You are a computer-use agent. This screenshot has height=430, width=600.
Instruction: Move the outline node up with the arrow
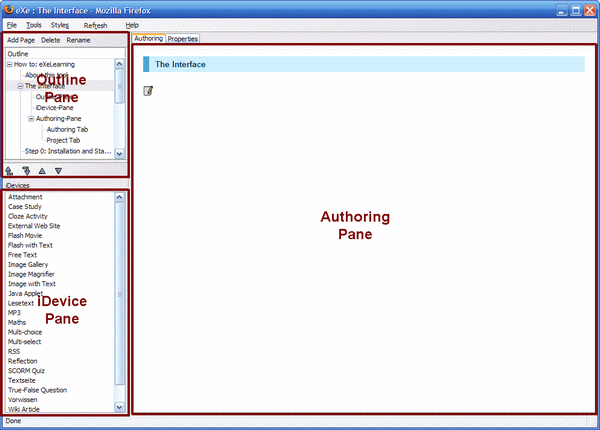tap(42, 171)
